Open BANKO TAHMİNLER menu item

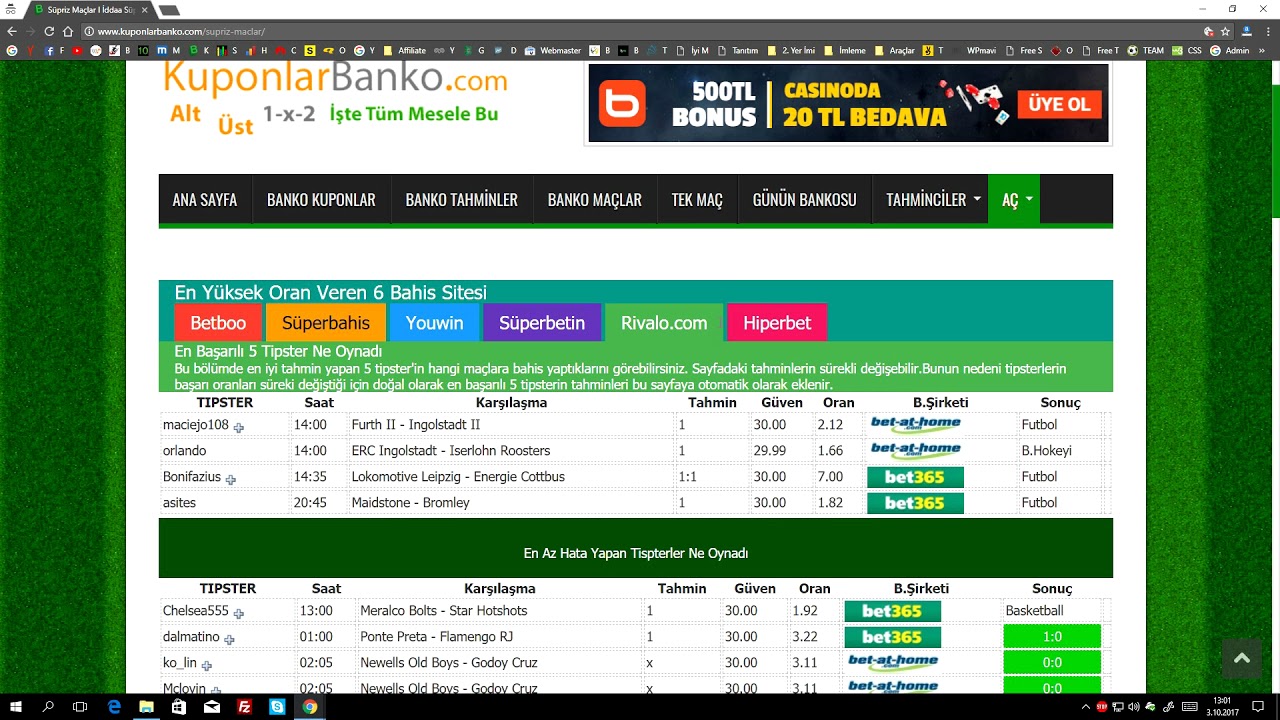(462, 200)
